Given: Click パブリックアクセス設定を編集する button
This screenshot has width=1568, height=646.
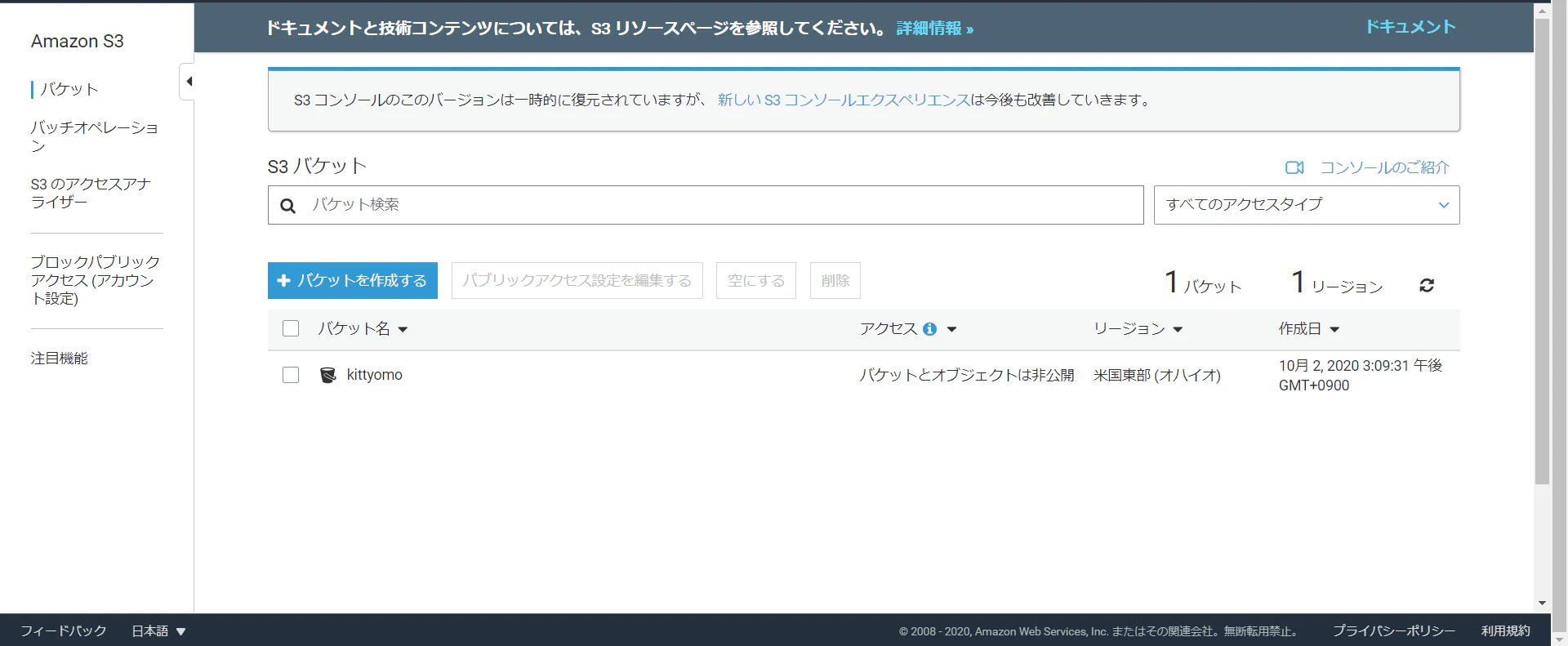Looking at the screenshot, I should (x=577, y=280).
